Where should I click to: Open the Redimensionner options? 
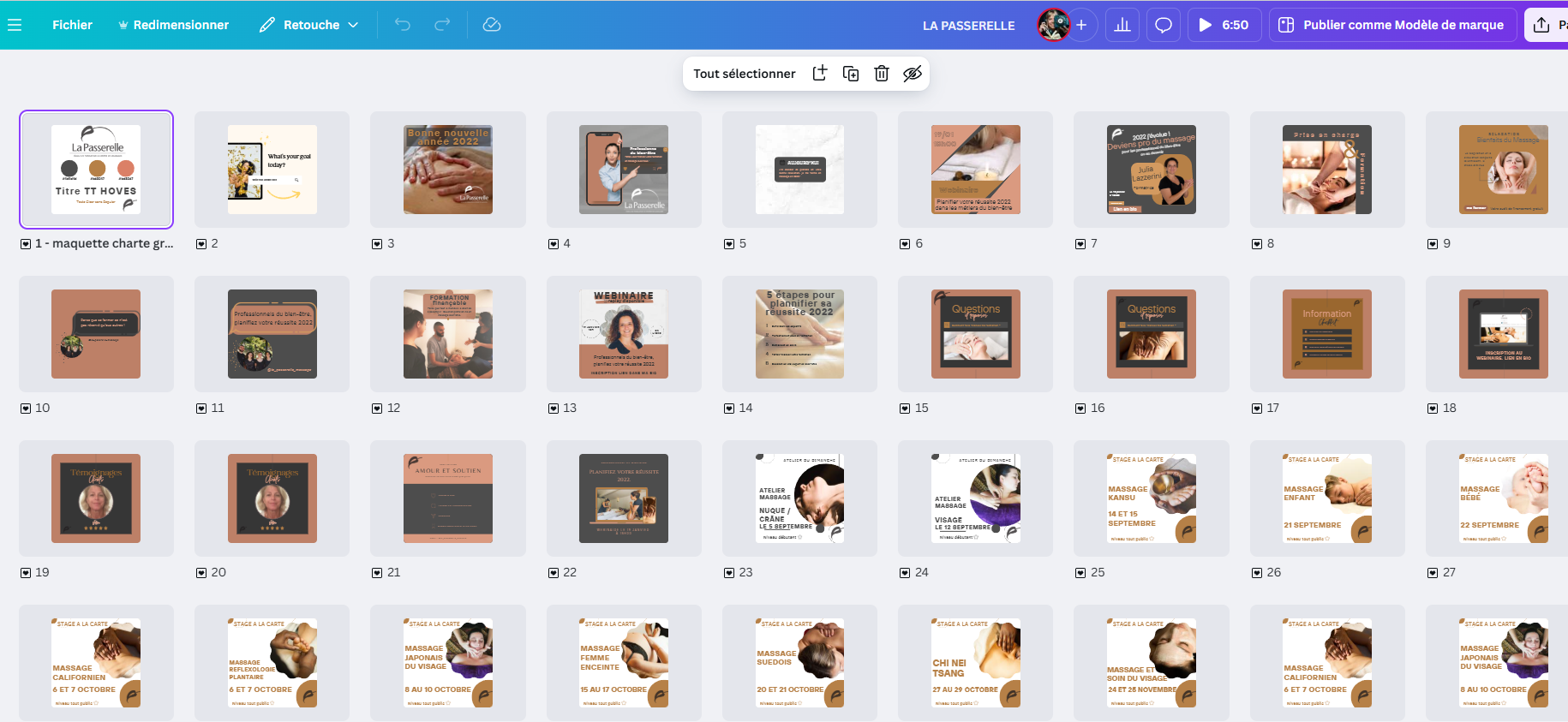[x=173, y=25]
